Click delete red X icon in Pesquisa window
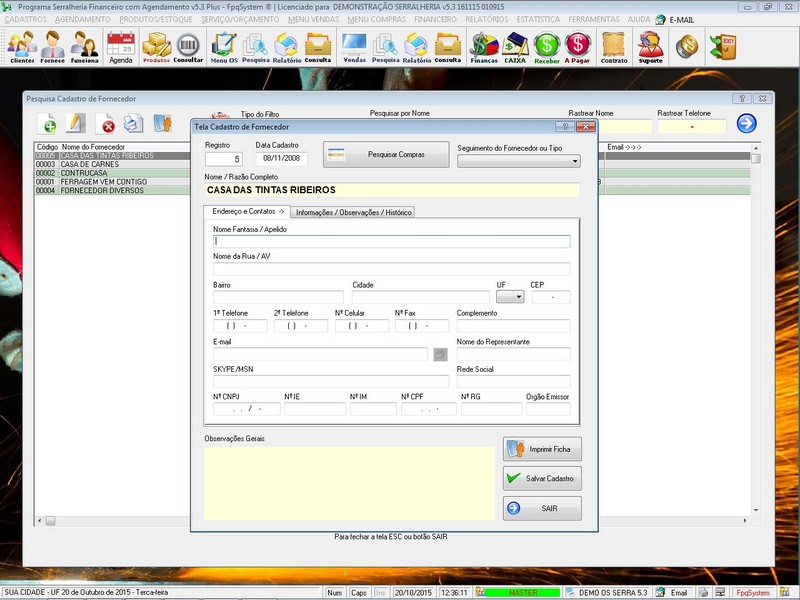Screen dimensions: 800x600 point(106,123)
